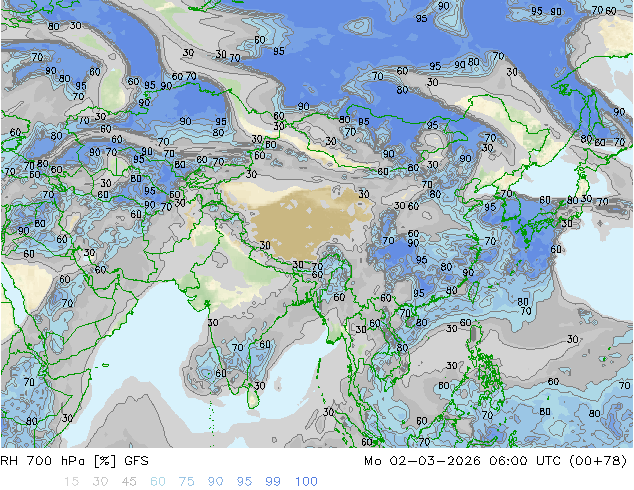Select the light-blue legend value 60

[158, 482]
